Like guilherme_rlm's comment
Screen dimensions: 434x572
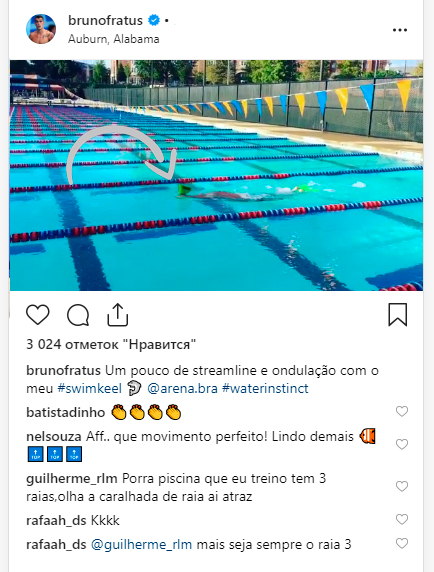[402, 486]
